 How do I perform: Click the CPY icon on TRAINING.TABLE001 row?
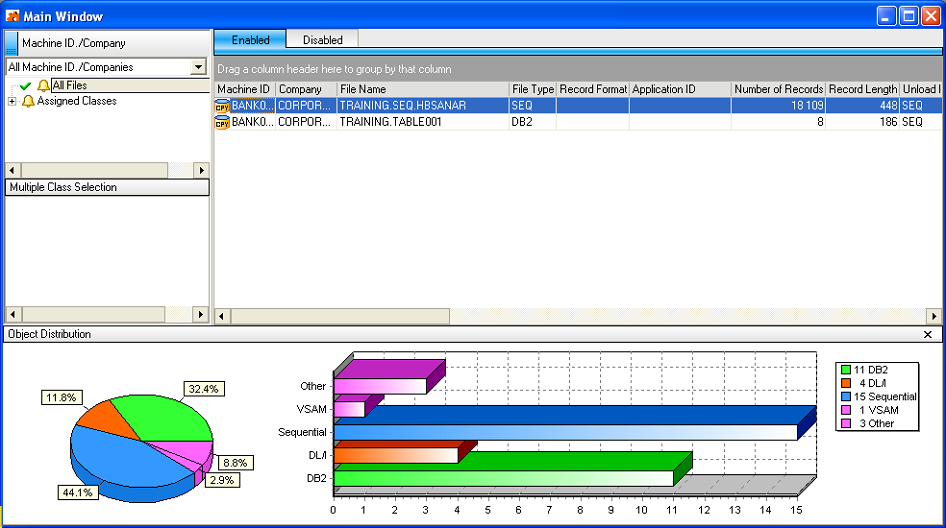[222, 122]
